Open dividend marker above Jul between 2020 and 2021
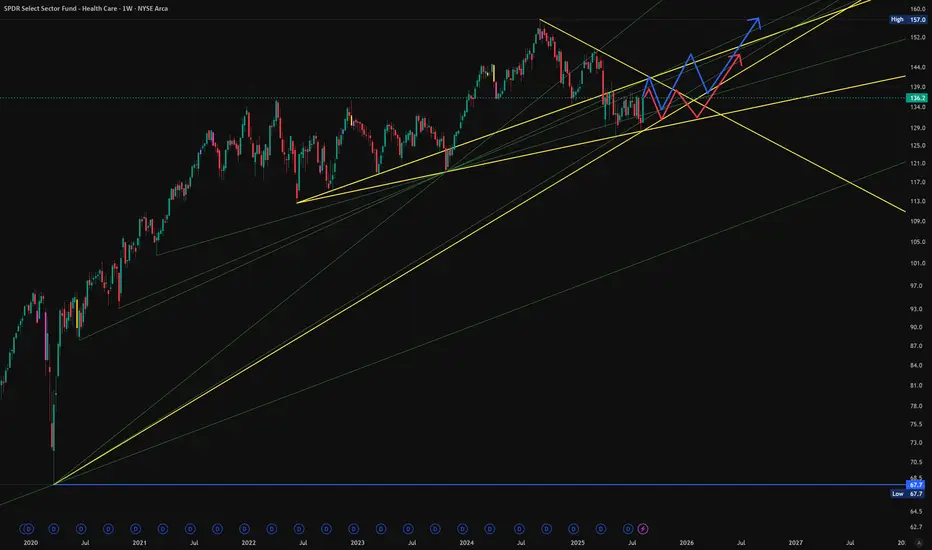The image size is (932, 550). click(81, 529)
